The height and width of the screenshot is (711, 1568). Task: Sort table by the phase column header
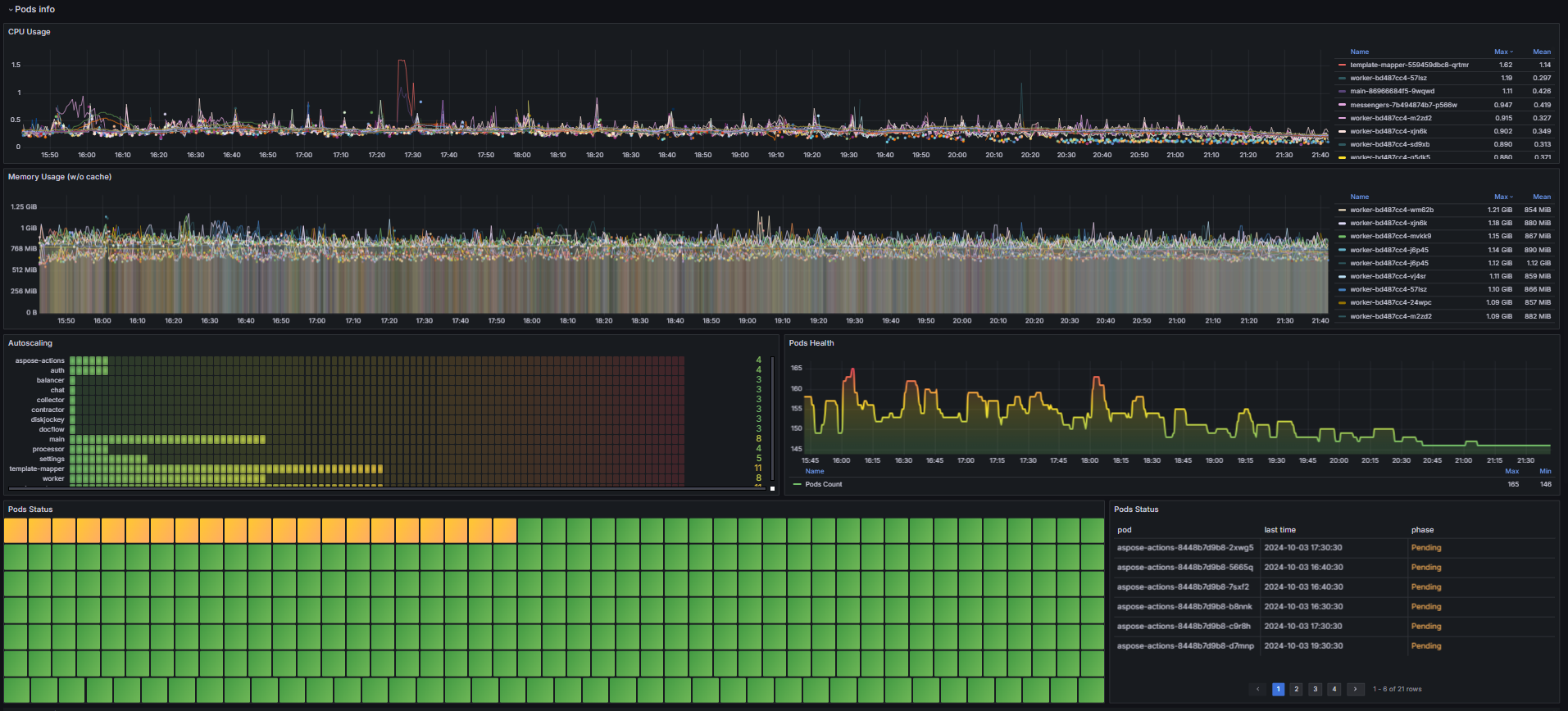click(x=1422, y=530)
